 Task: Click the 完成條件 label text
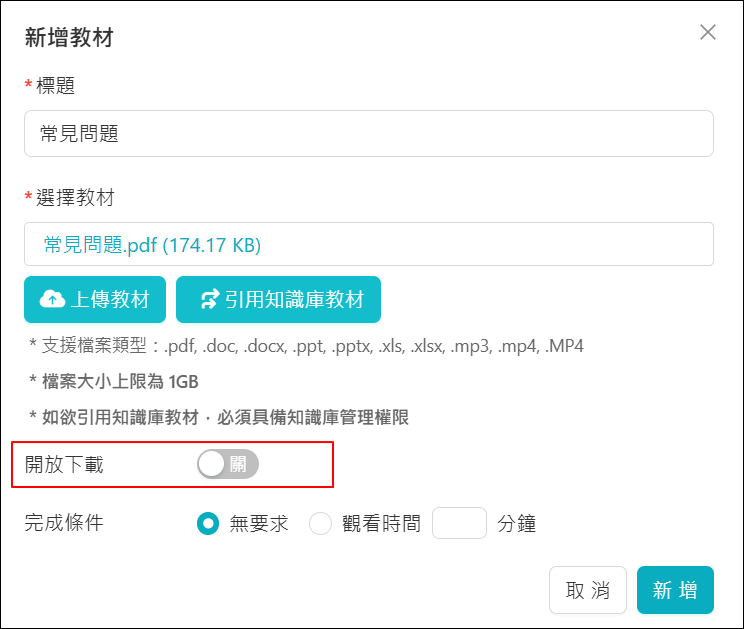[x=64, y=523]
